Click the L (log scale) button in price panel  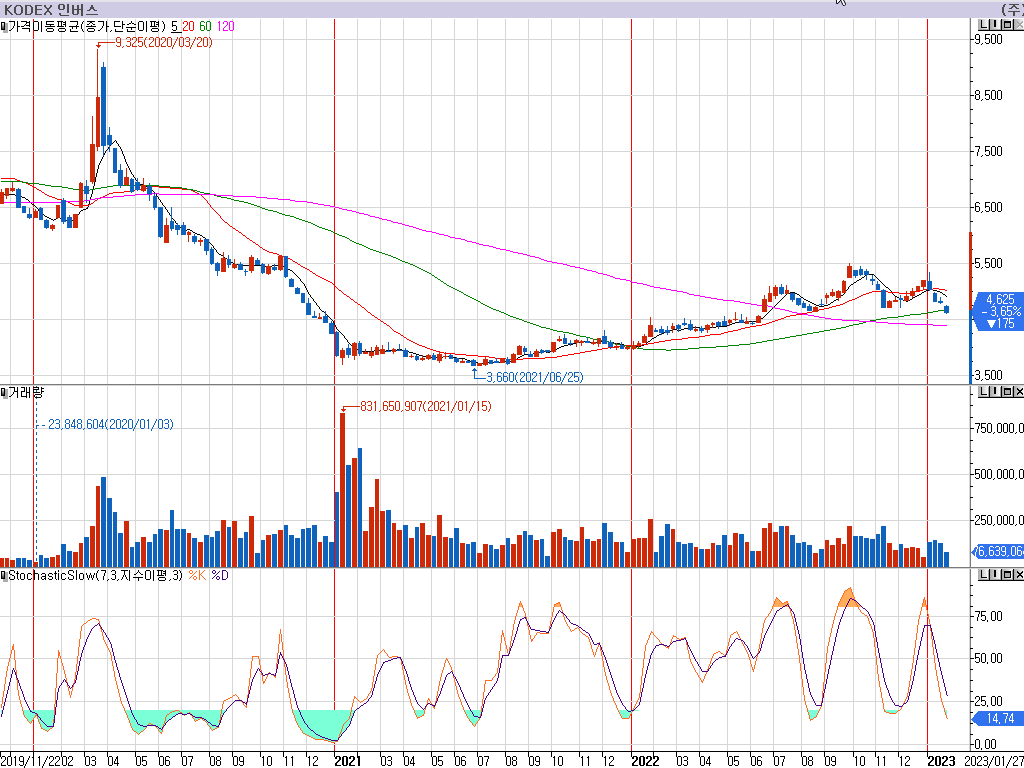(x=984, y=25)
